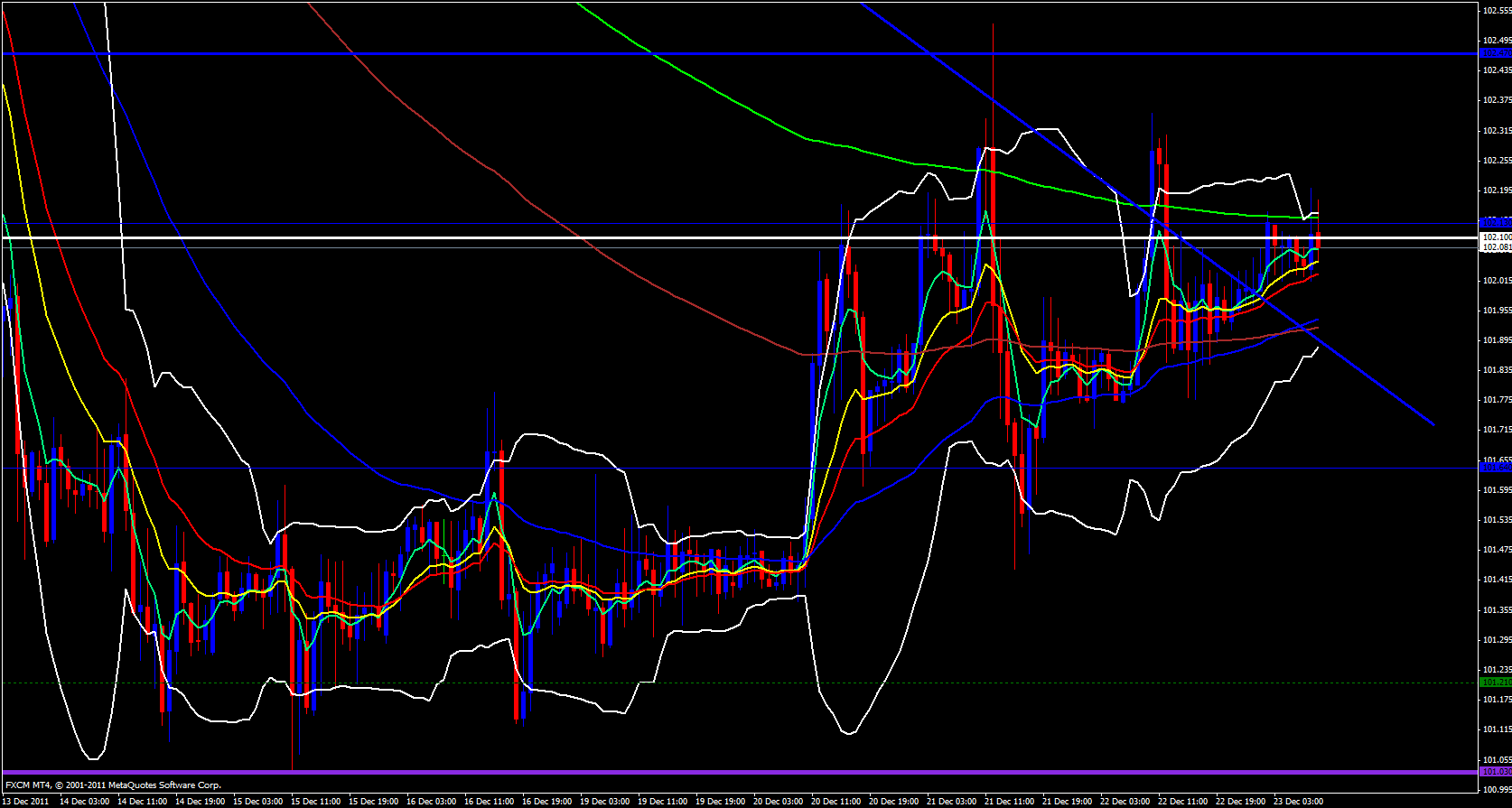Viewport: 1512px width, 808px height.
Task: Click the 101.895 price axis label
Action: point(1497,340)
